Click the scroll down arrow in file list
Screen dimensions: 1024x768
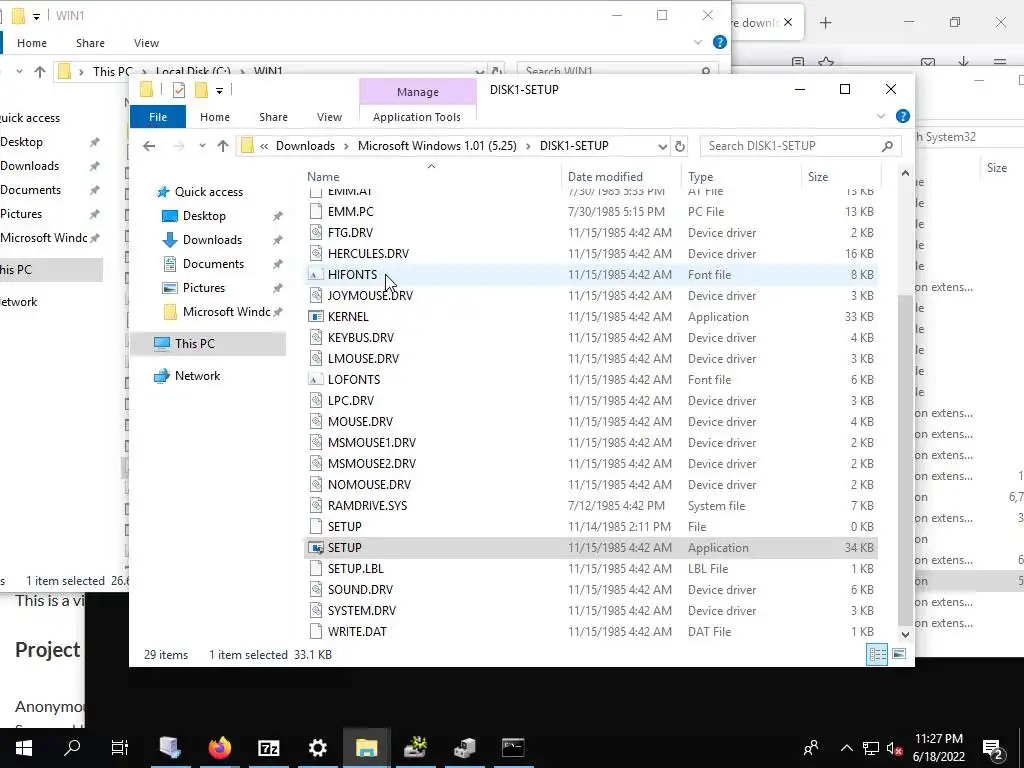pyautogui.click(x=905, y=635)
